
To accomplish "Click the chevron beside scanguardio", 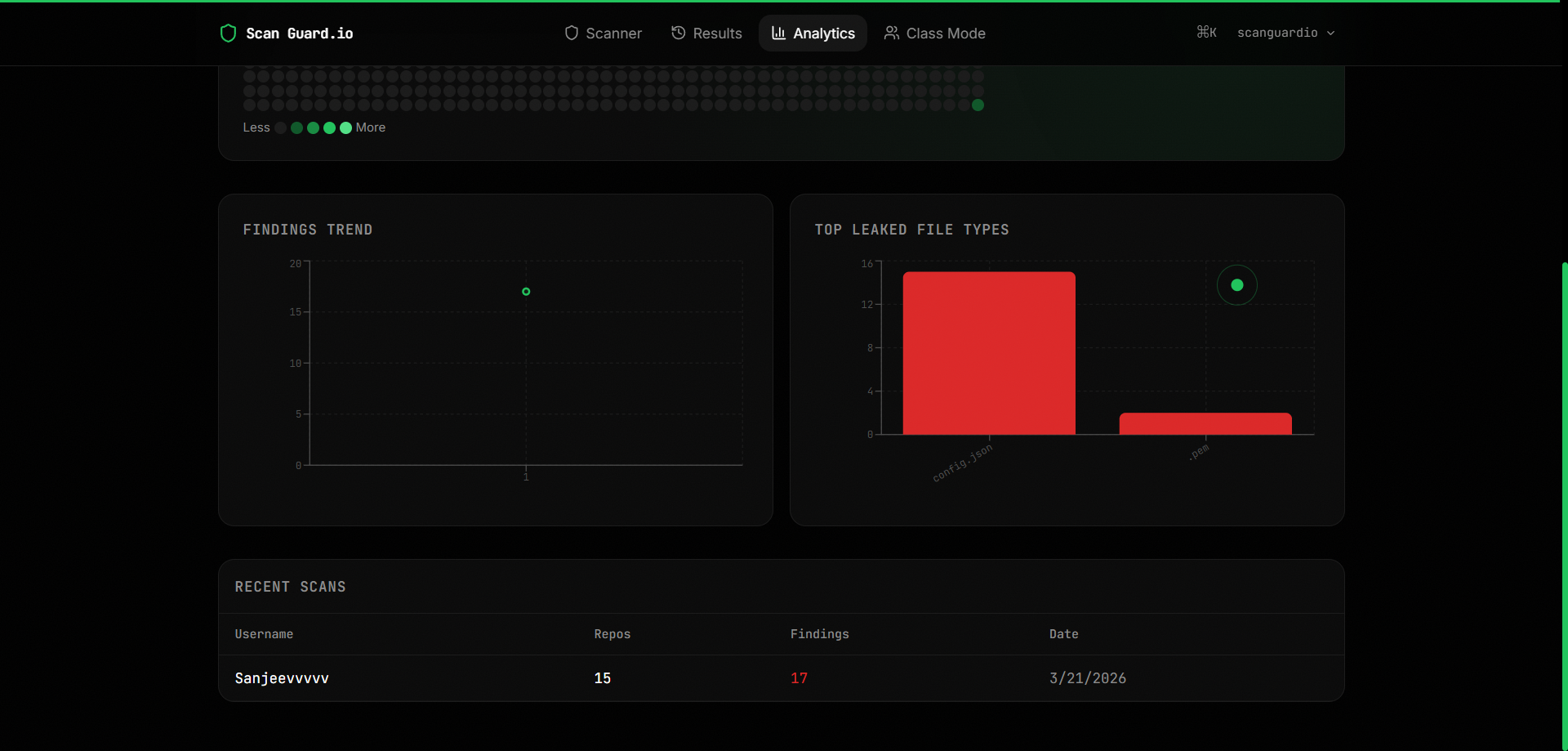I will click(x=1330, y=34).
